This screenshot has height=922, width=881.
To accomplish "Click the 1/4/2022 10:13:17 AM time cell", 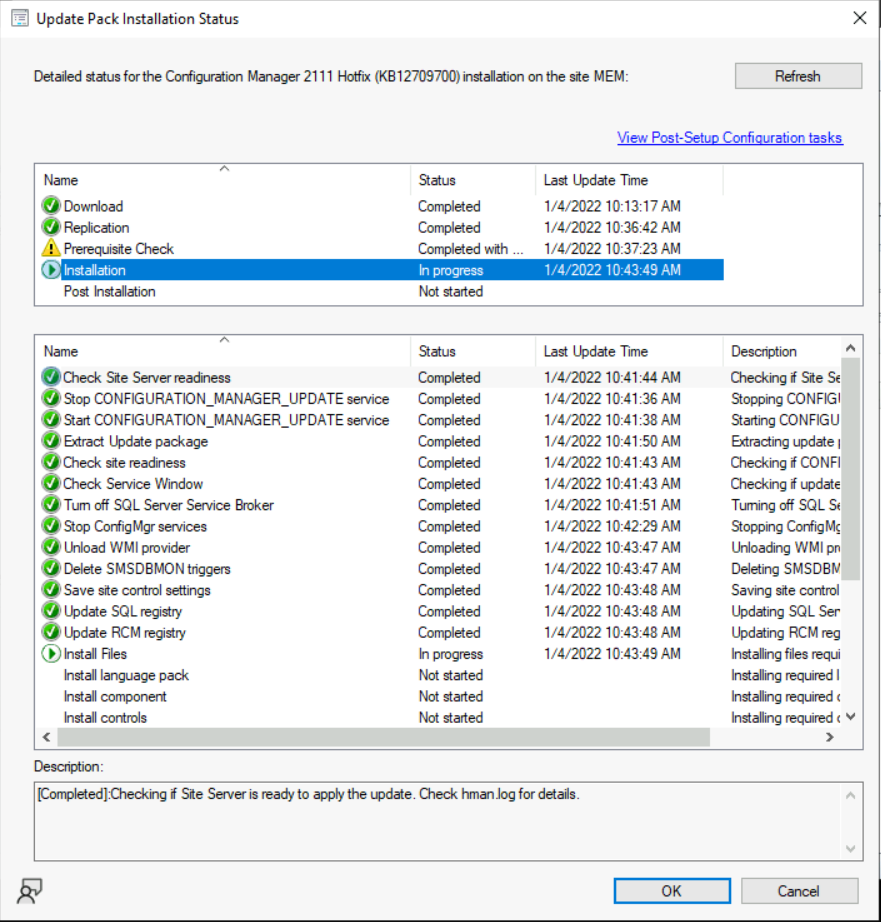I will (612, 206).
